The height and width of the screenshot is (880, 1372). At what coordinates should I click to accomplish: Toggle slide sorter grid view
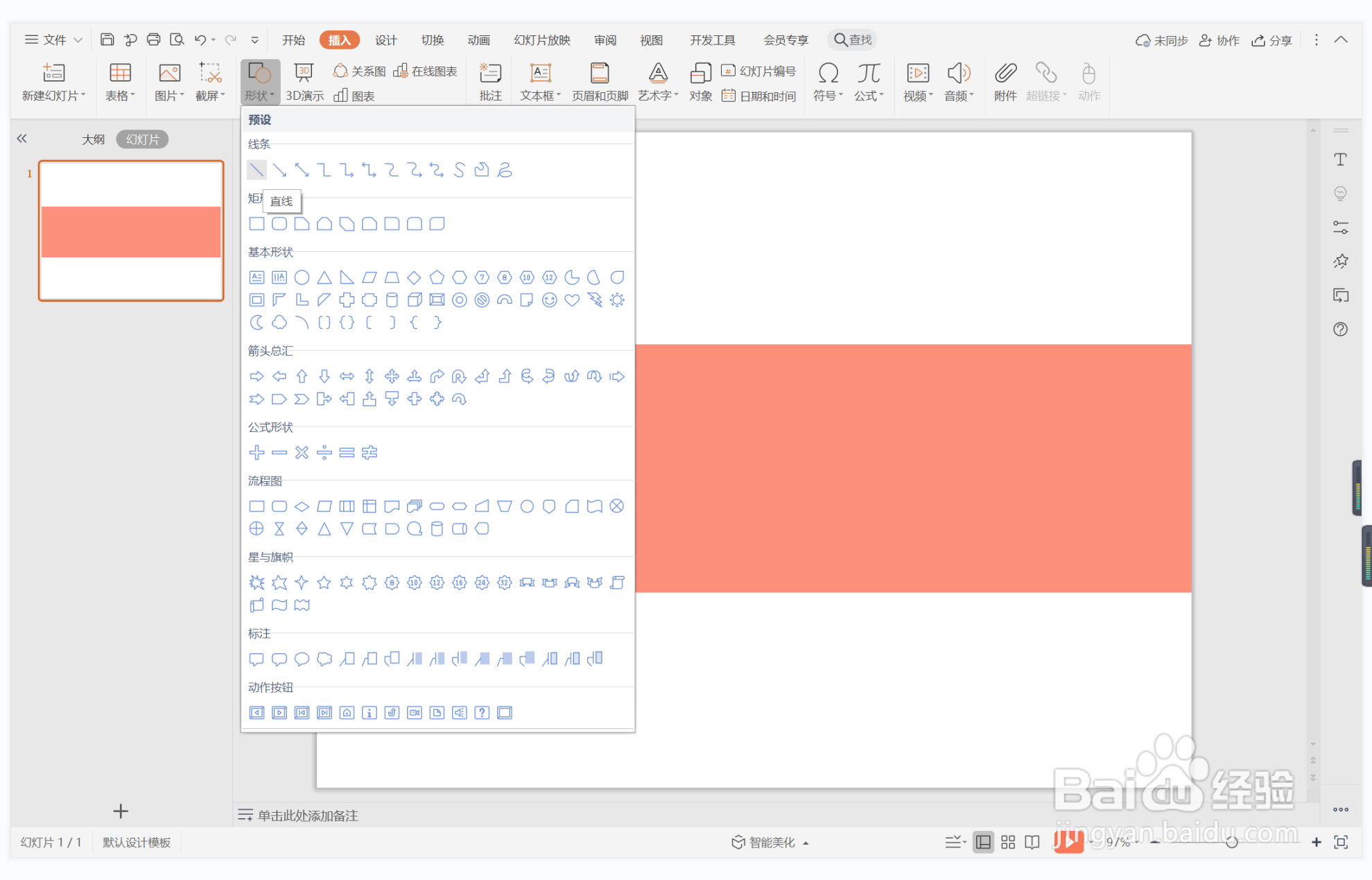pyautogui.click(x=1008, y=842)
